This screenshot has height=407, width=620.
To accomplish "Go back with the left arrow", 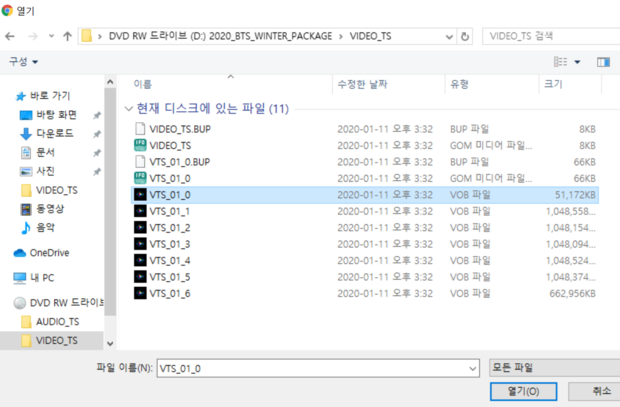I will [x=10, y=36].
